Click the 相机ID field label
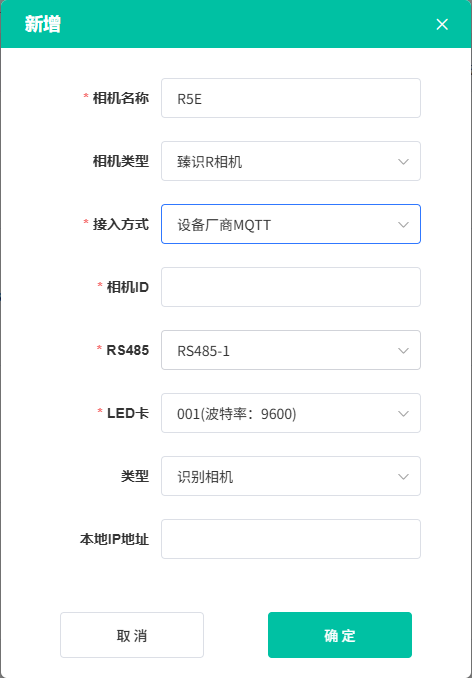The width and height of the screenshot is (472, 678). pos(128,287)
